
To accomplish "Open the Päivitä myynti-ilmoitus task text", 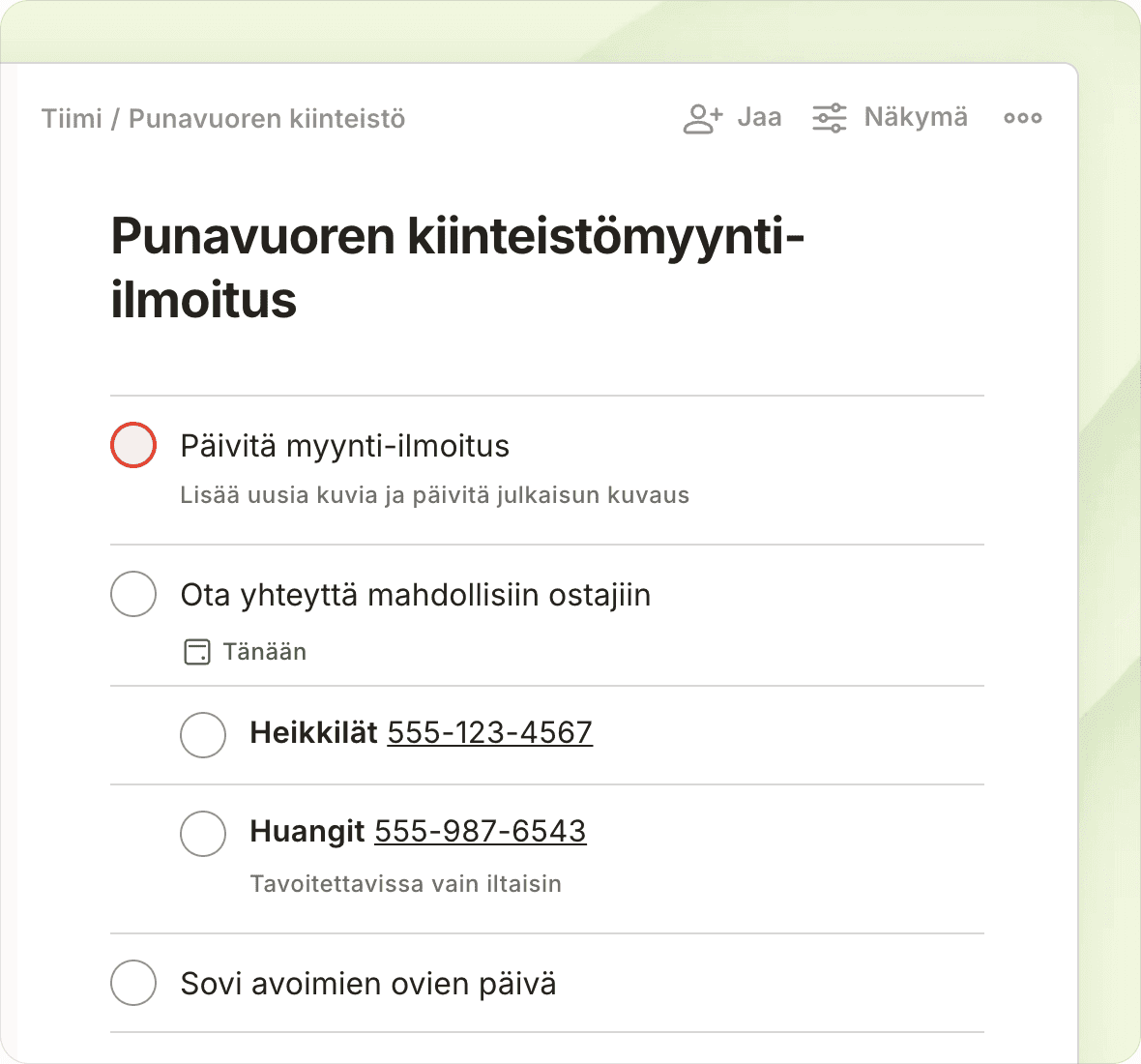I will click(x=344, y=446).
